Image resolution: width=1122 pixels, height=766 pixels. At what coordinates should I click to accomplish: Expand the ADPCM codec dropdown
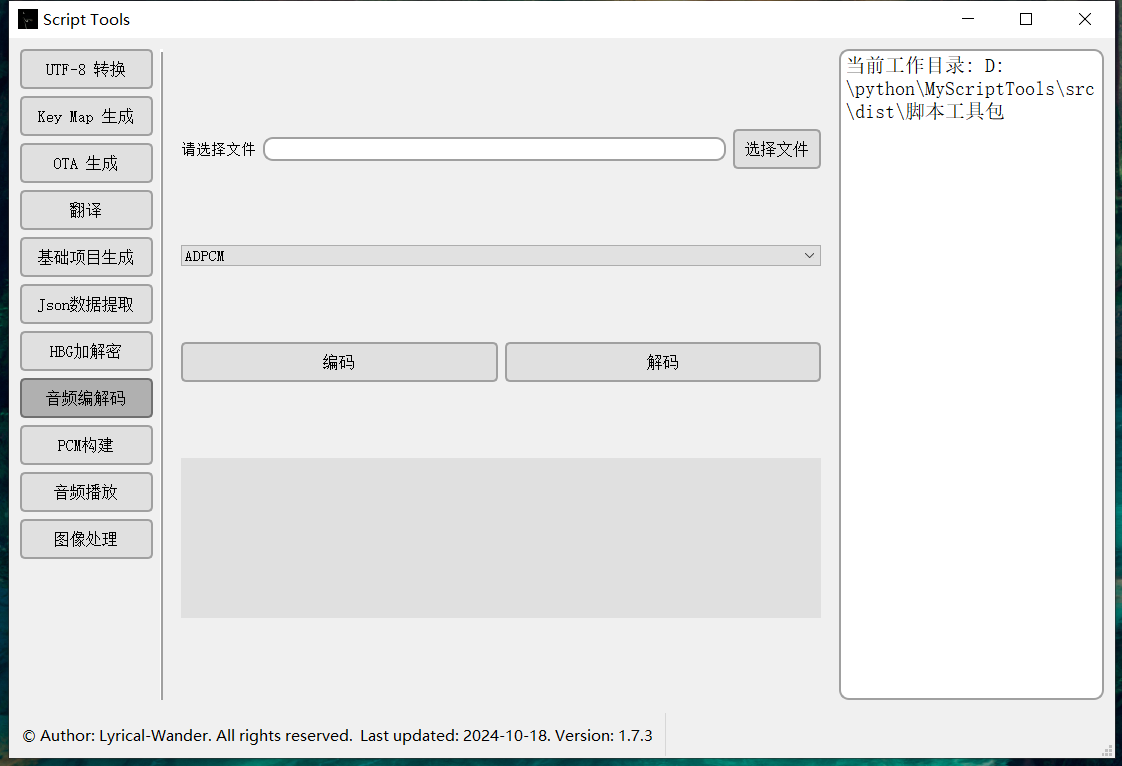[500, 256]
